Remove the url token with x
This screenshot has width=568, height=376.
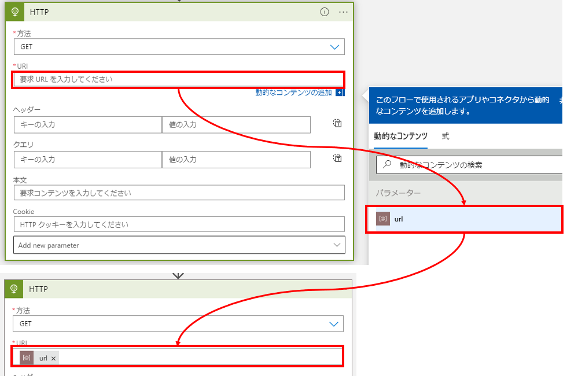coord(53,359)
